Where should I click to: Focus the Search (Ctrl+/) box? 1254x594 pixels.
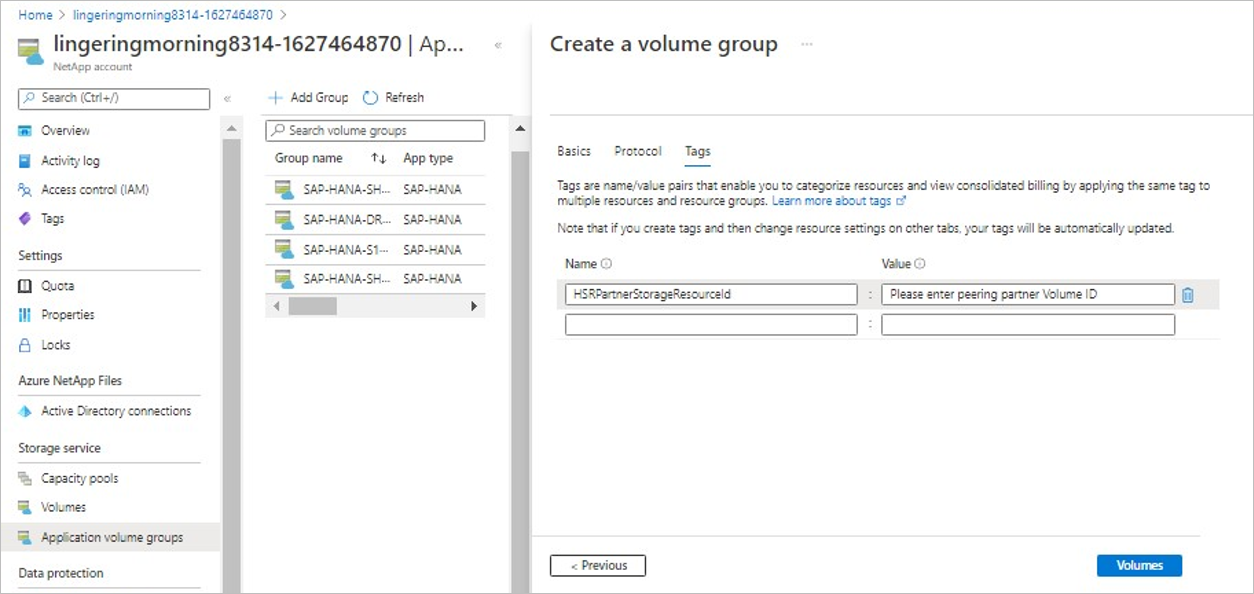114,98
